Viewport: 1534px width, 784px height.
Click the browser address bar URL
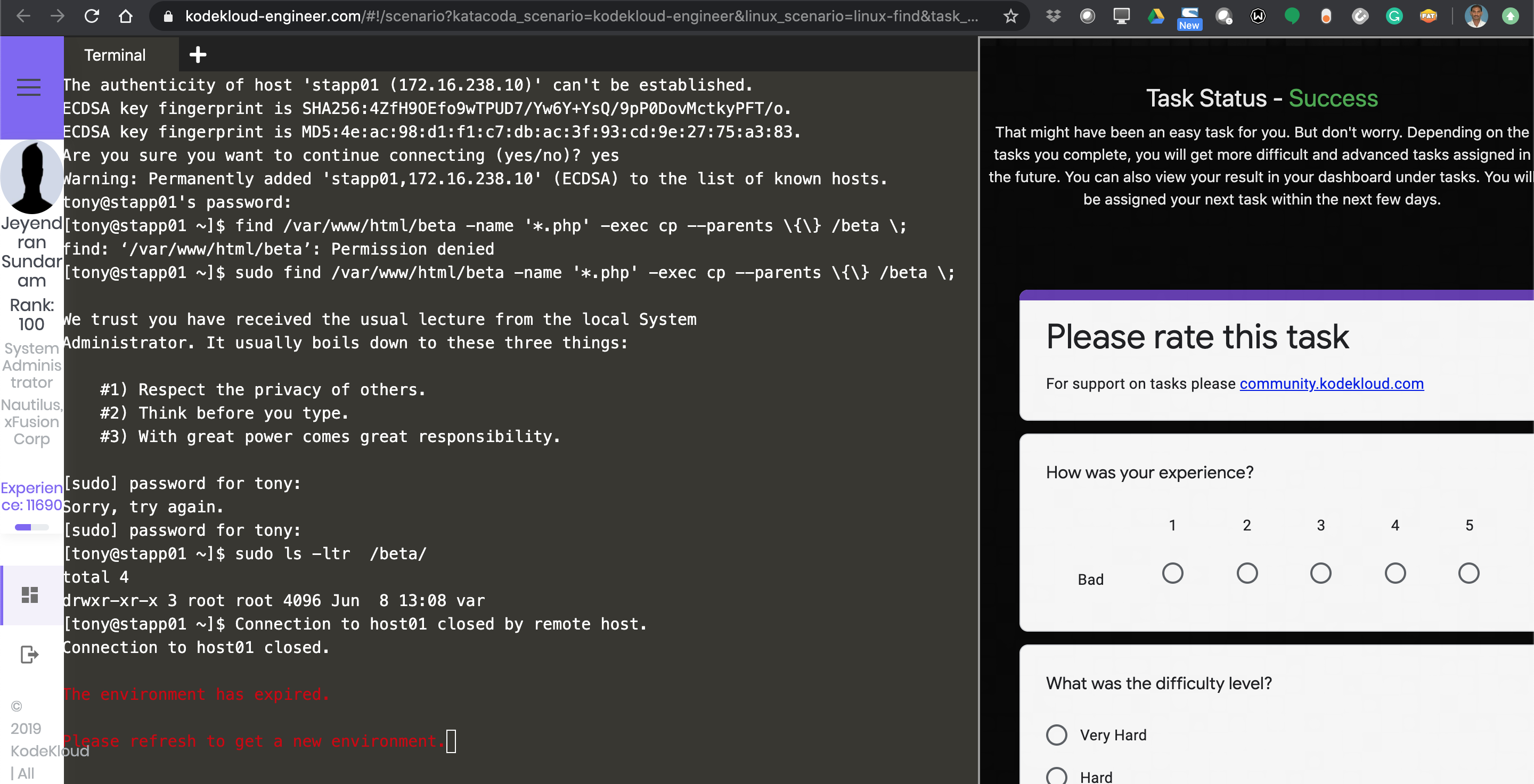[581, 16]
